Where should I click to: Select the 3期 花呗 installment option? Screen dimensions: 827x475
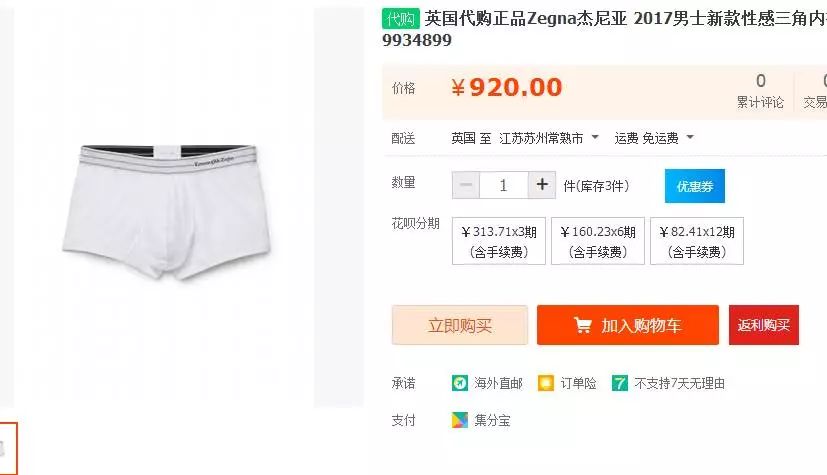coord(498,241)
